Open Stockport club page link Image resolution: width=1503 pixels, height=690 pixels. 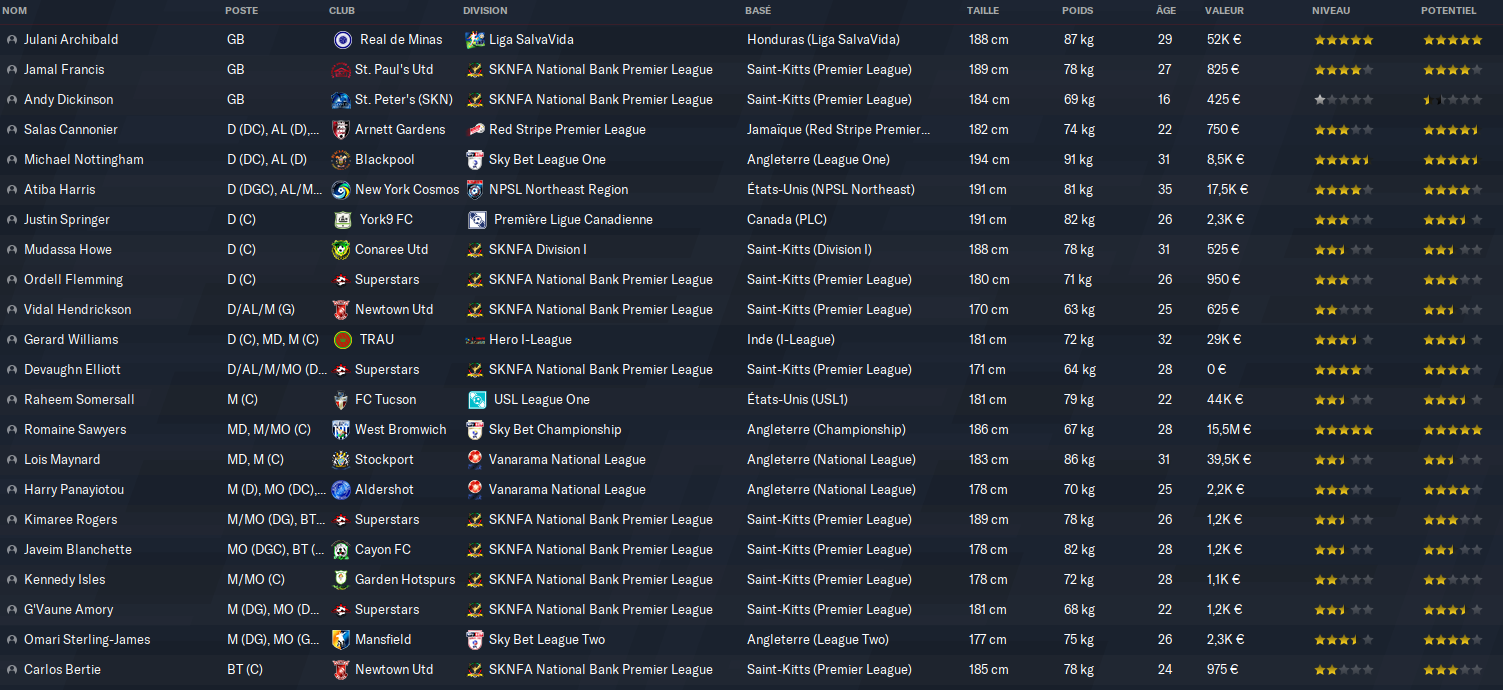click(384, 460)
